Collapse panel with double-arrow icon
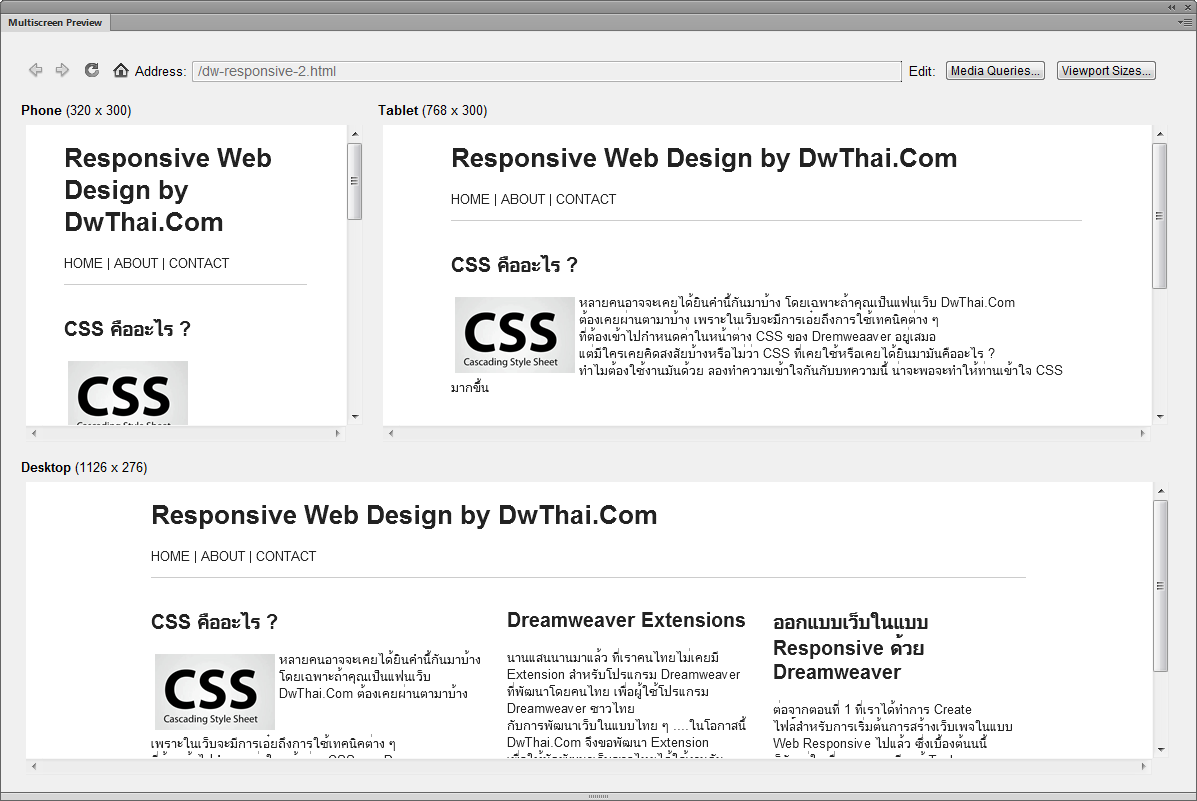 tap(1172, 7)
